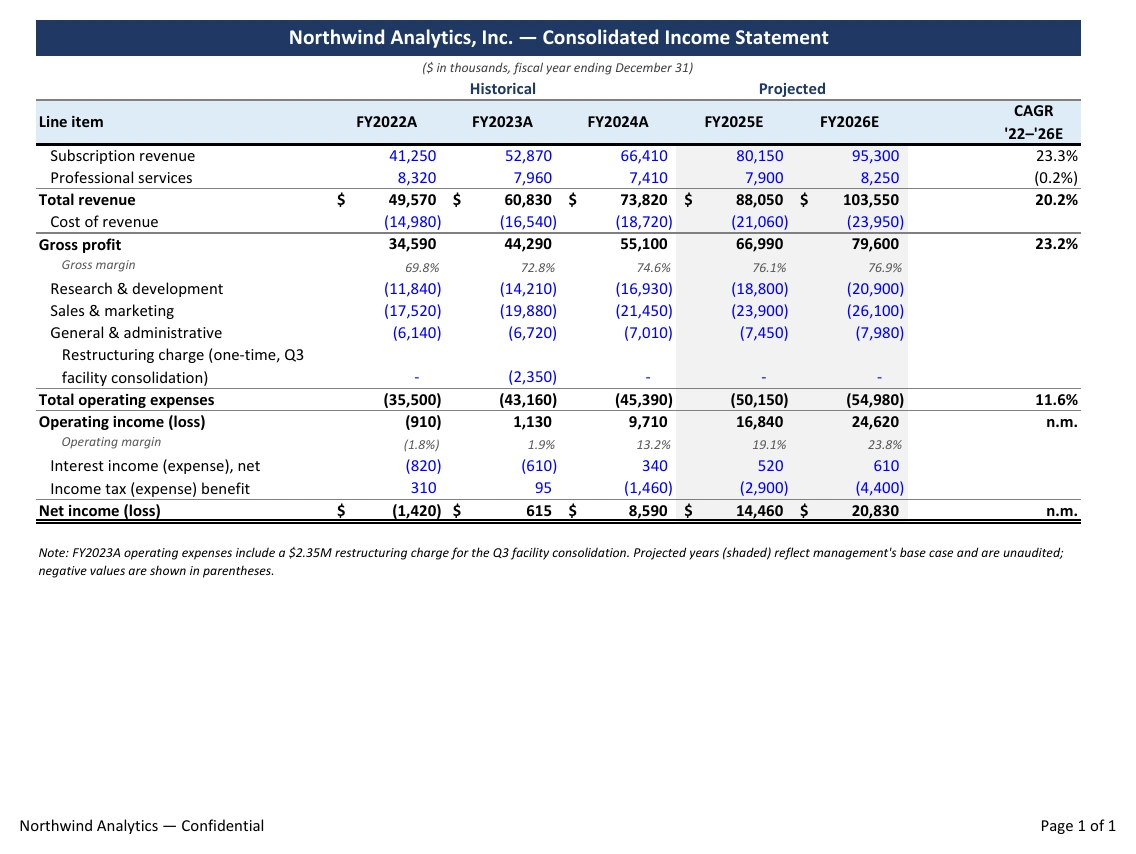The height and width of the screenshot is (854, 1136).
Task: Click the Operating margin row label
Action: coord(111,442)
